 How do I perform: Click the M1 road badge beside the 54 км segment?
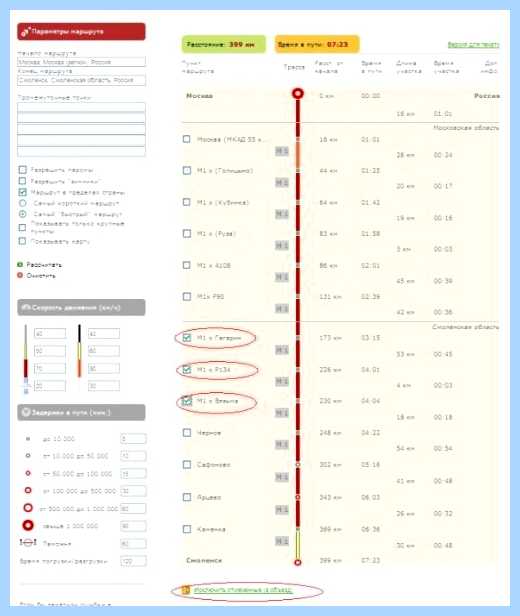click(x=282, y=444)
